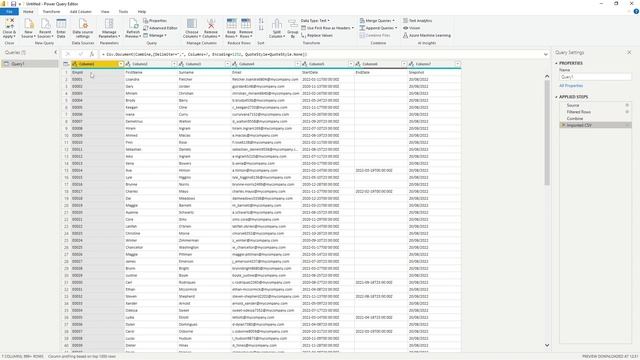The width and height of the screenshot is (640, 360).
Task: Open the Help tab
Action: point(142,12)
